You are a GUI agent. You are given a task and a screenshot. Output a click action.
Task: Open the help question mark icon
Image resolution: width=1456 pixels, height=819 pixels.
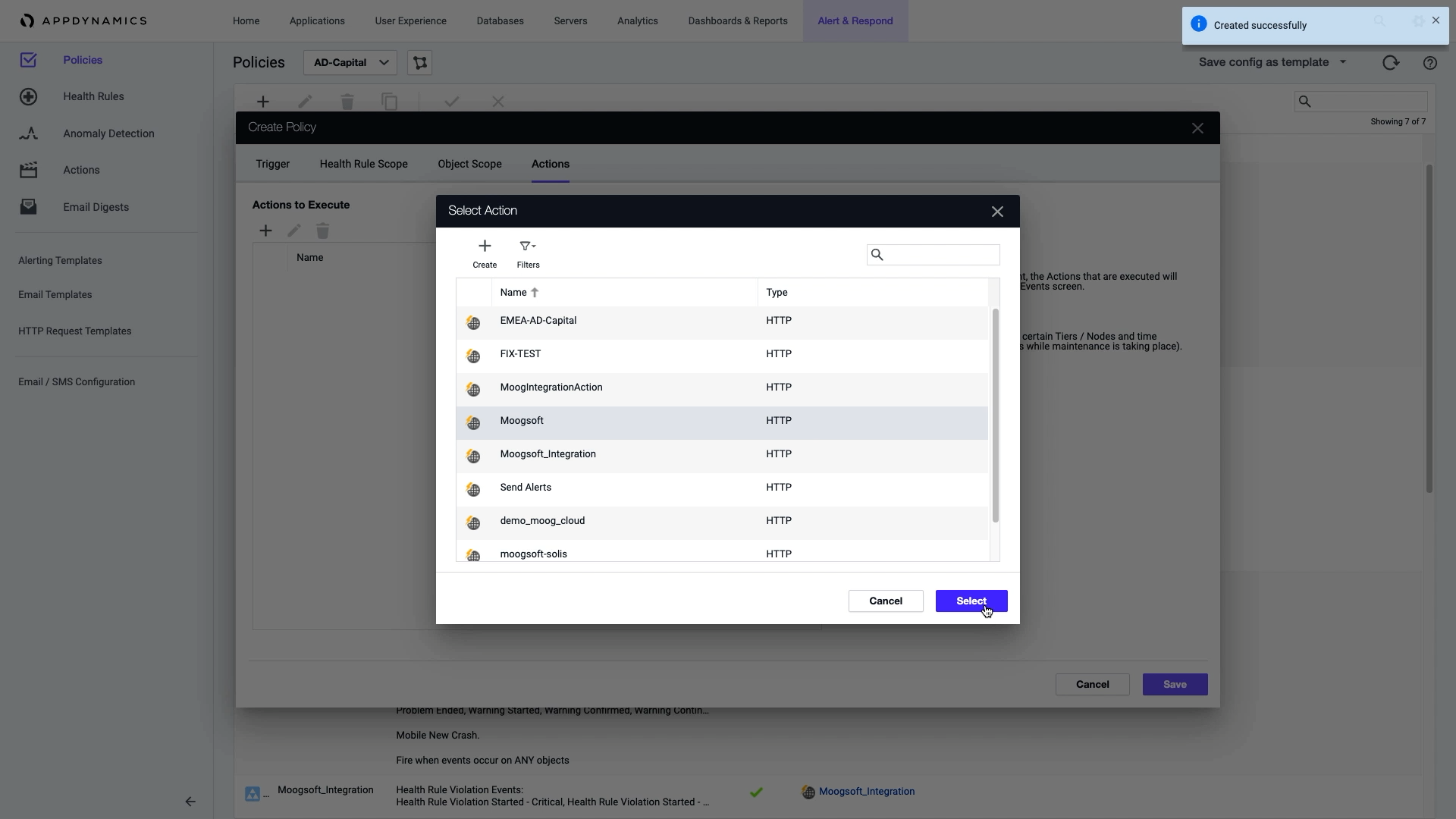coord(1430,63)
